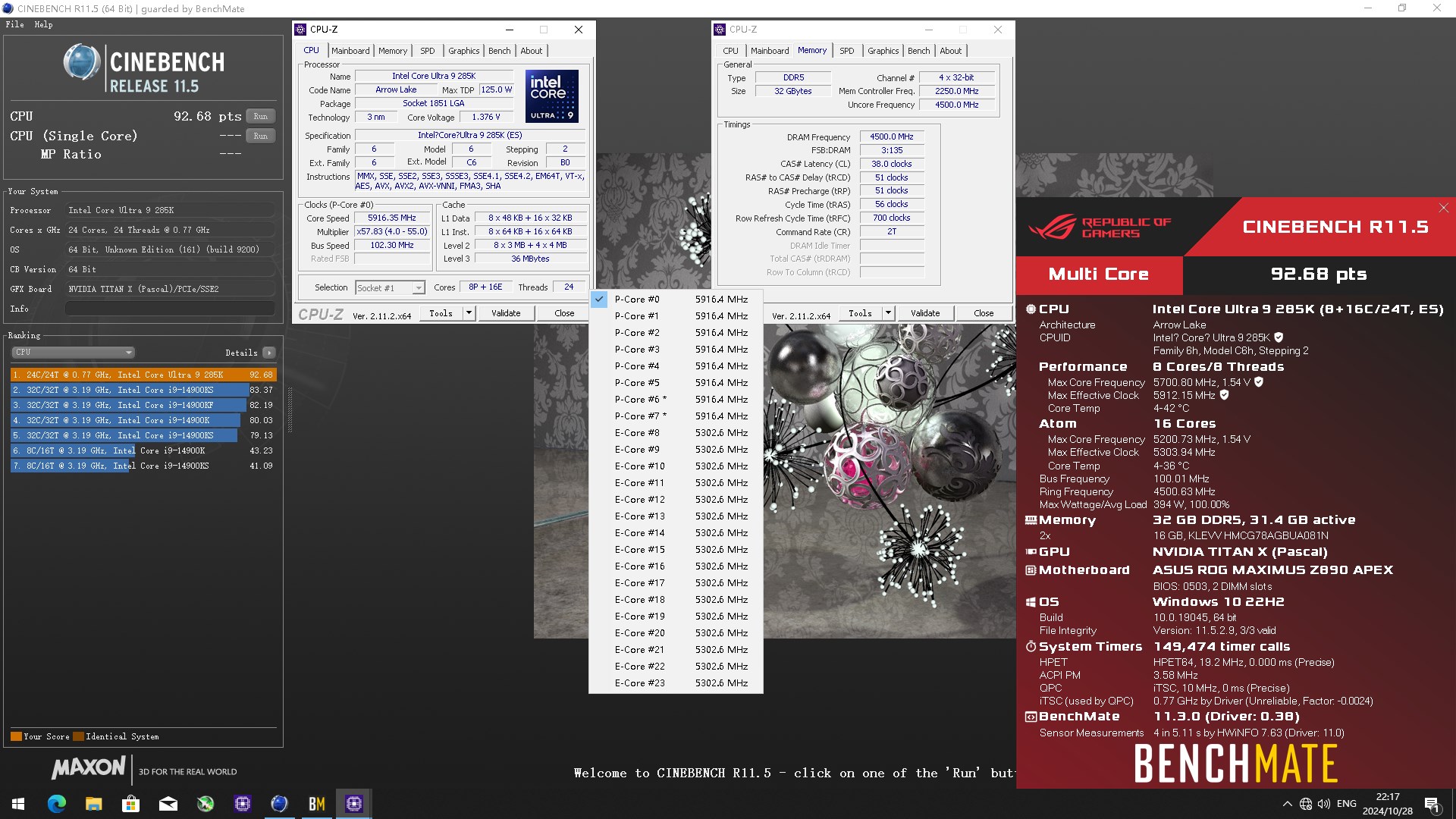This screenshot has height=819, width=1456.
Task: Select E-Core #23 clock entry
Action: pos(676,683)
